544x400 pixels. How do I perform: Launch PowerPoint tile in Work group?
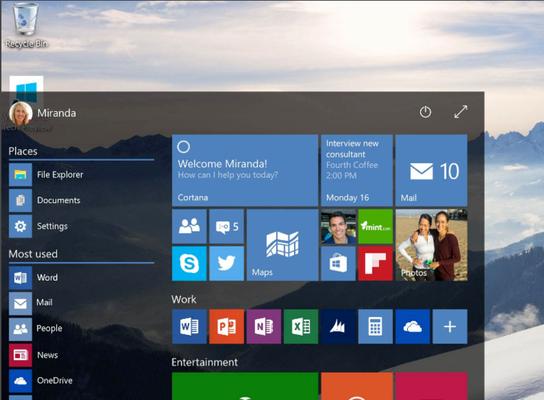click(x=227, y=326)
